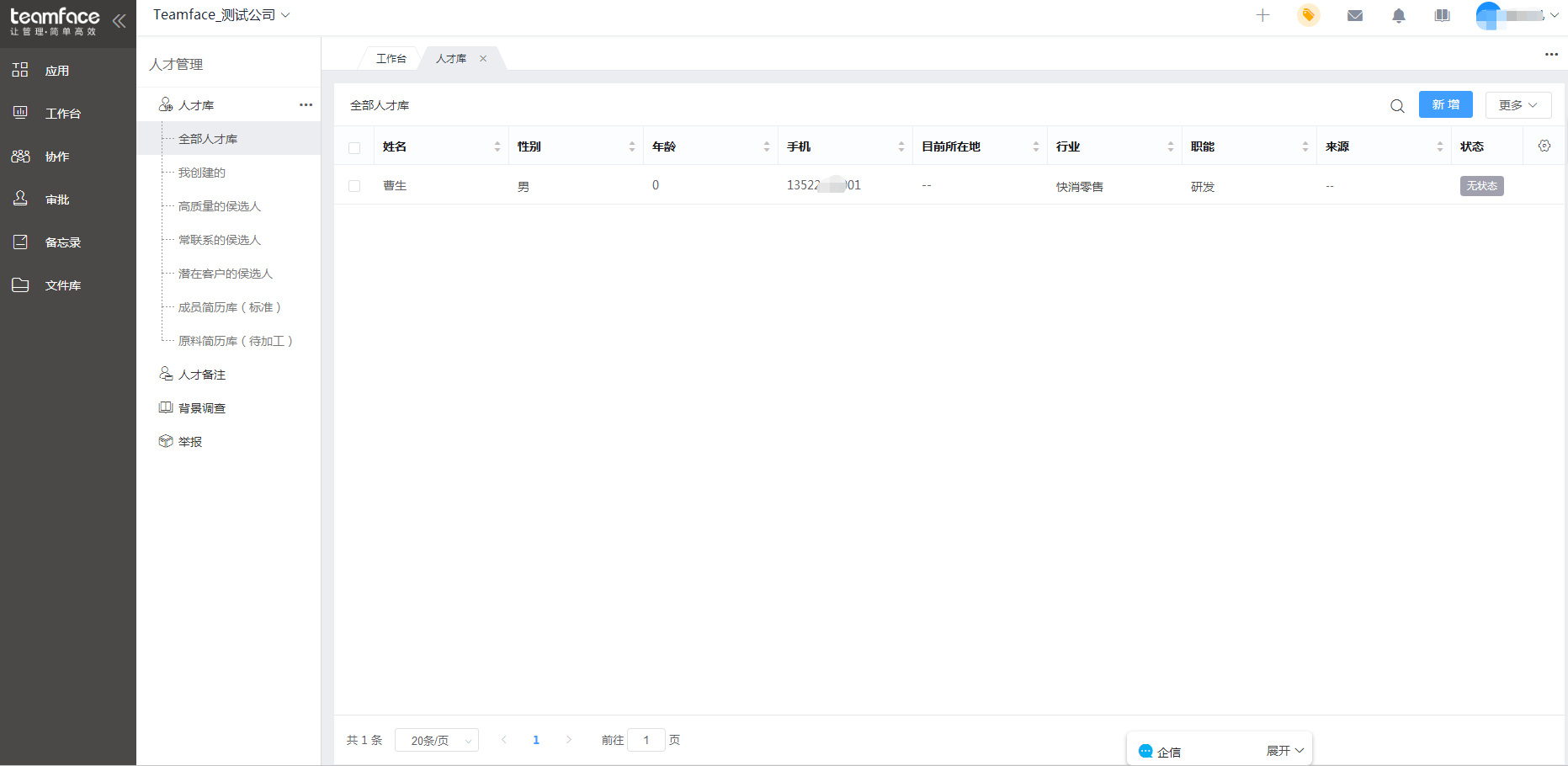Sort by 年龄 column arrows
This screenshot has height=766, width=1568.
767,146
